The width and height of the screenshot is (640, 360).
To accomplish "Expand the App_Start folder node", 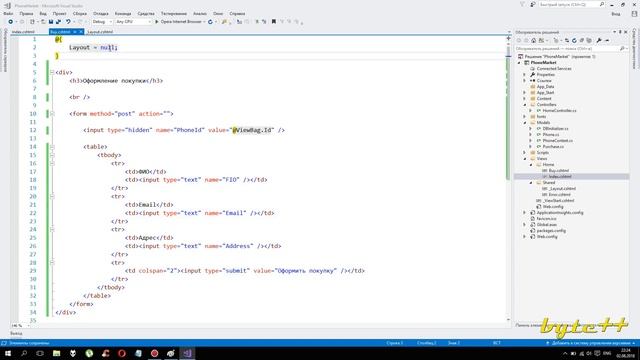I will tap(525, 93).
